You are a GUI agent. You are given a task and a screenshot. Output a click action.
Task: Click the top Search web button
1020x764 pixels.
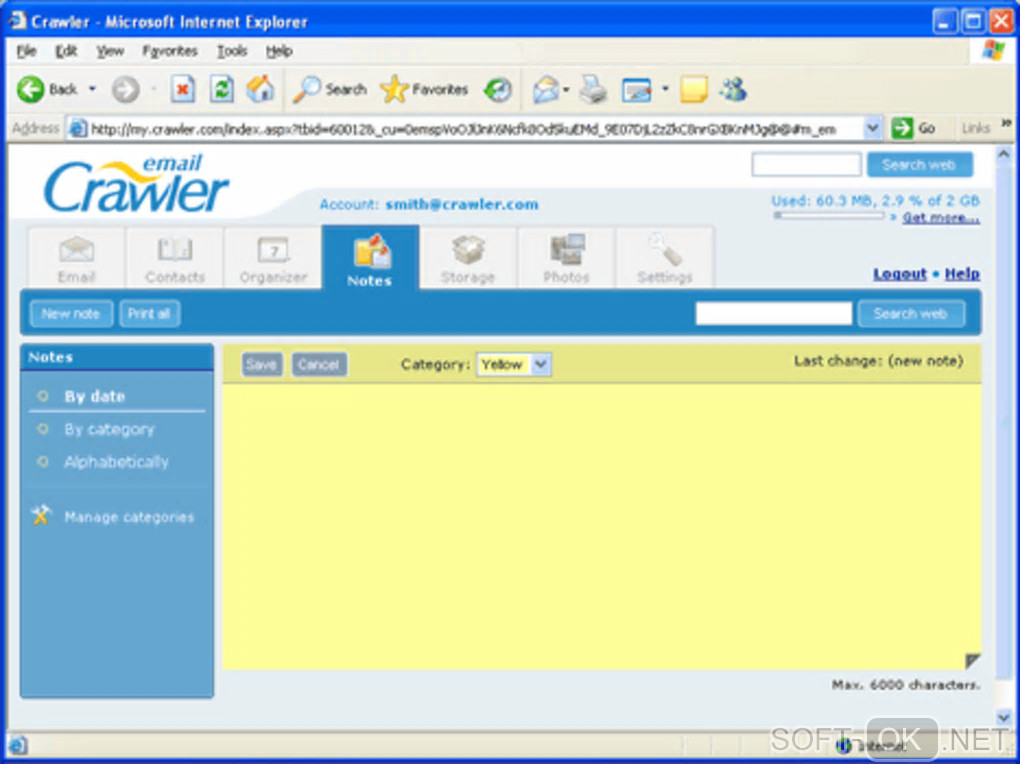919,165
